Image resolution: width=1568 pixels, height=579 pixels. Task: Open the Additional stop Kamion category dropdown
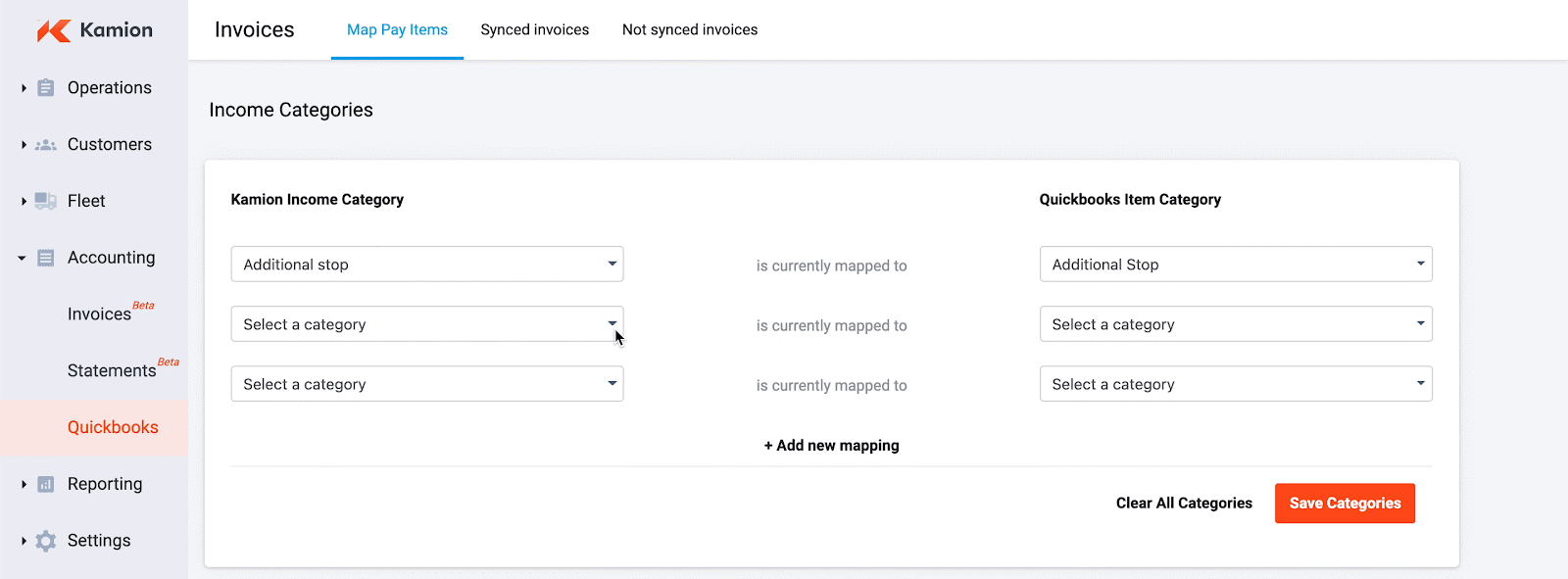[x=427, y=265]
